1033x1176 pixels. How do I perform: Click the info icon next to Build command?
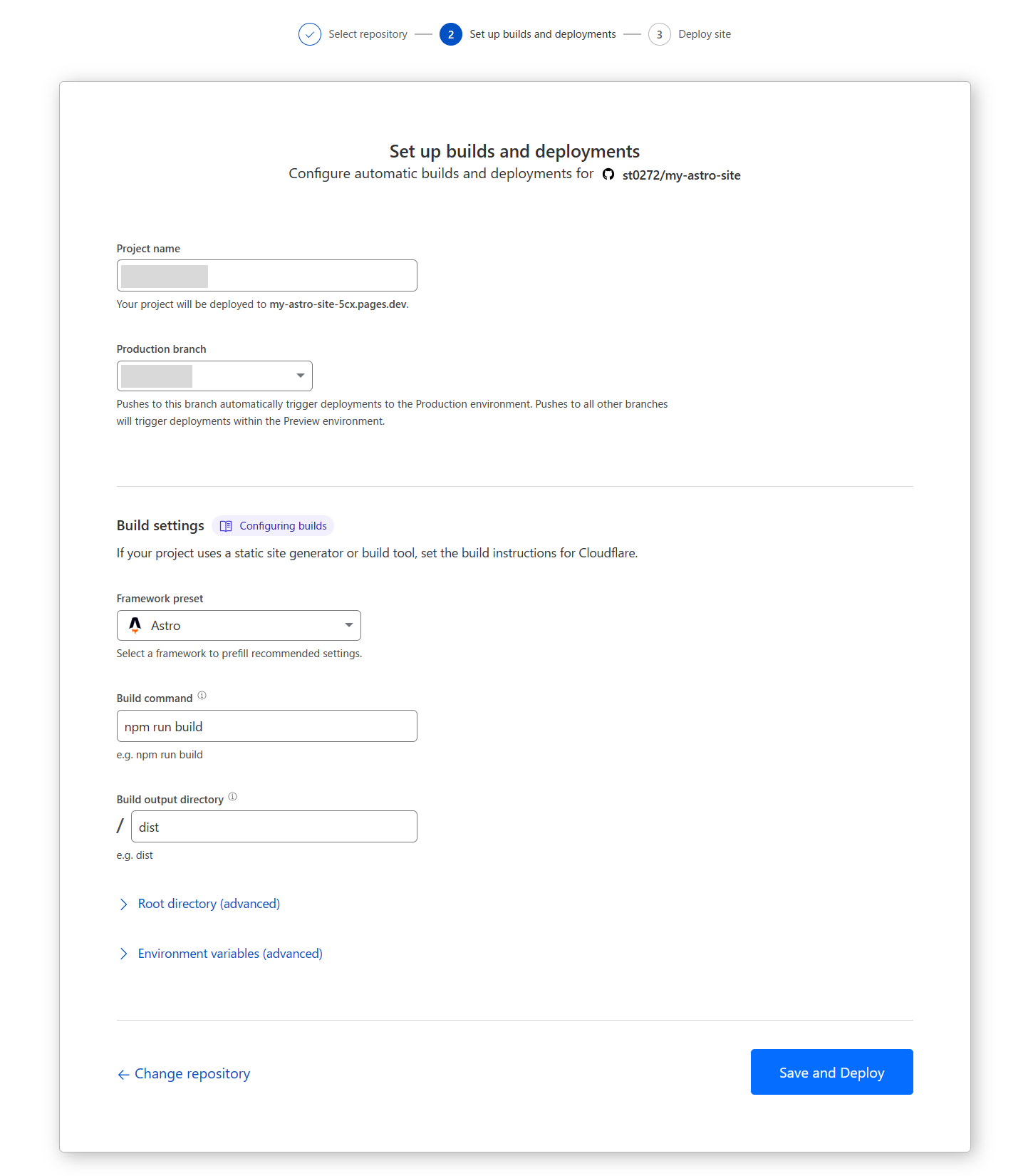coord(202,696)
